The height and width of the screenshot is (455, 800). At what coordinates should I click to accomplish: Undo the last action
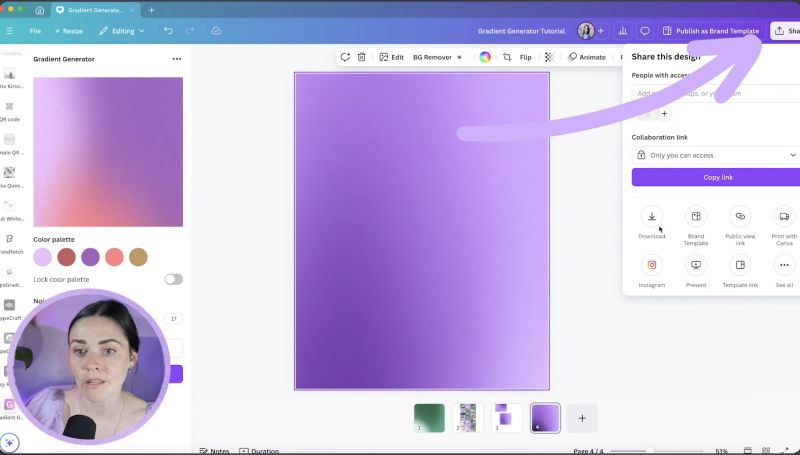click(168, 31)
